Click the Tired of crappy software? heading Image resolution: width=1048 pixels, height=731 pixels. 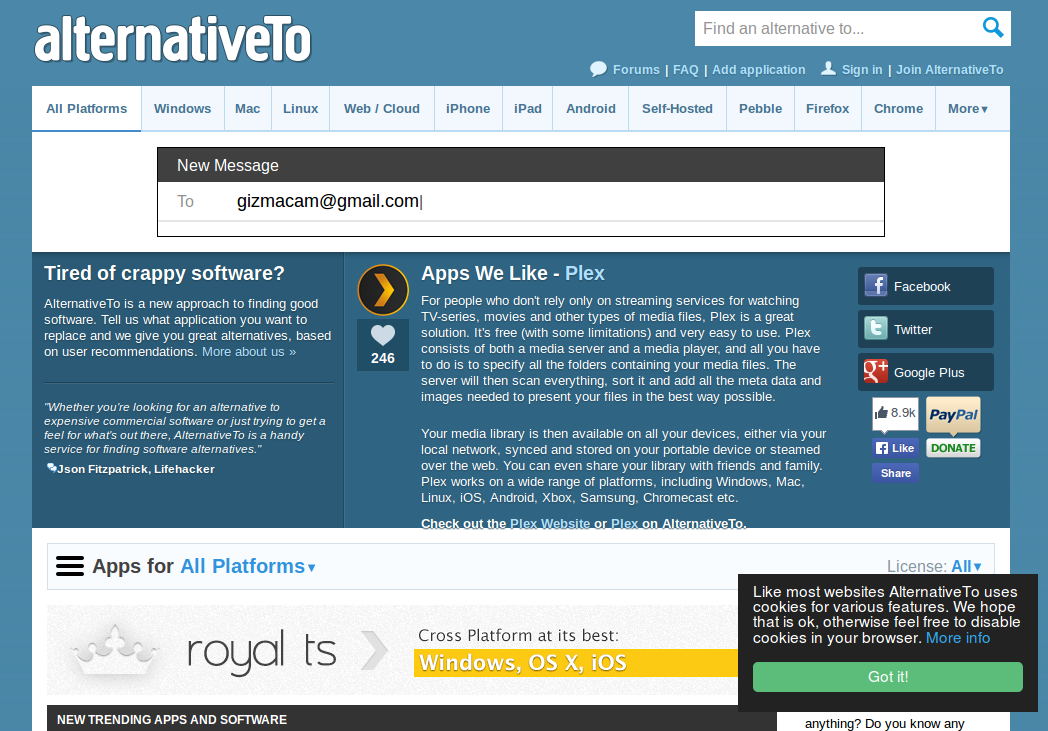coord(164,273)
